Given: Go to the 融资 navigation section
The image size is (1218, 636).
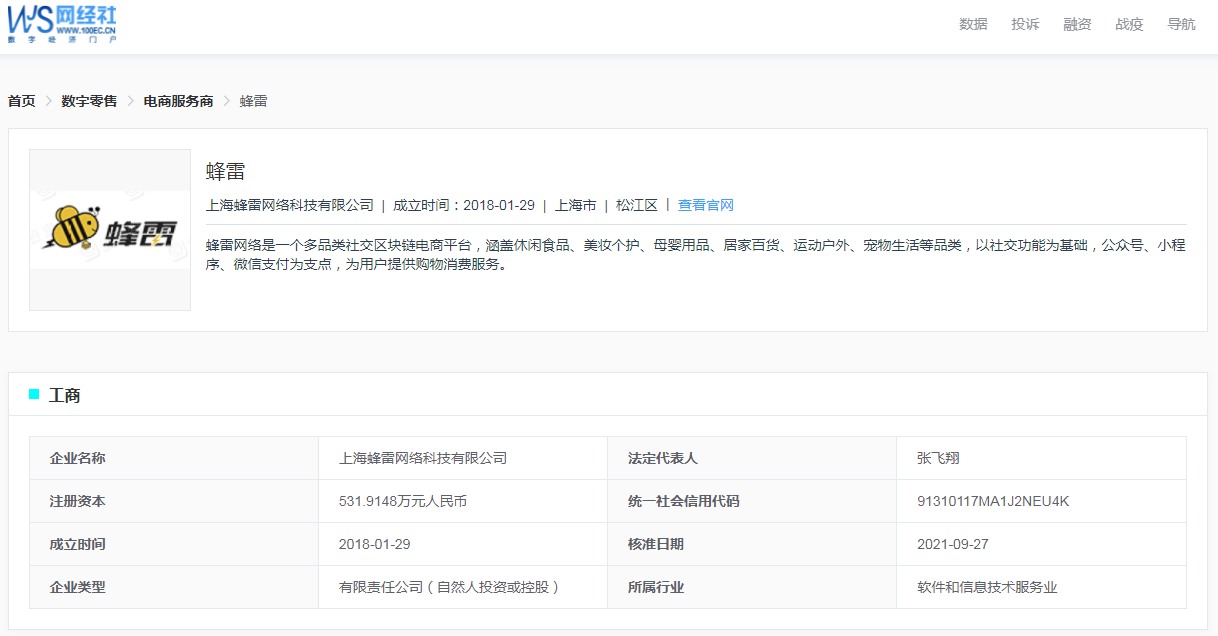Looking at the screenshot, I should click(x=1077, y=24).
